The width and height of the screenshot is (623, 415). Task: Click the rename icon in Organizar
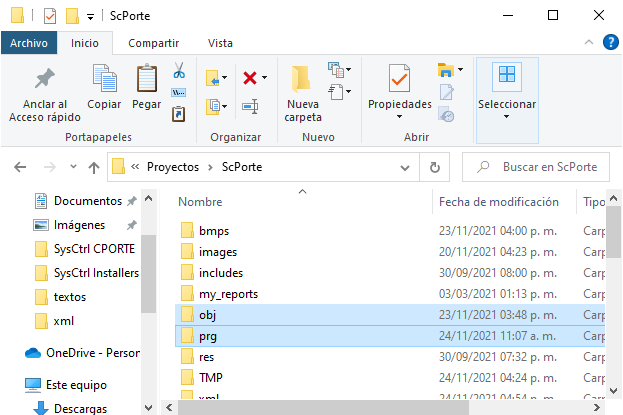tap(250, 107)
